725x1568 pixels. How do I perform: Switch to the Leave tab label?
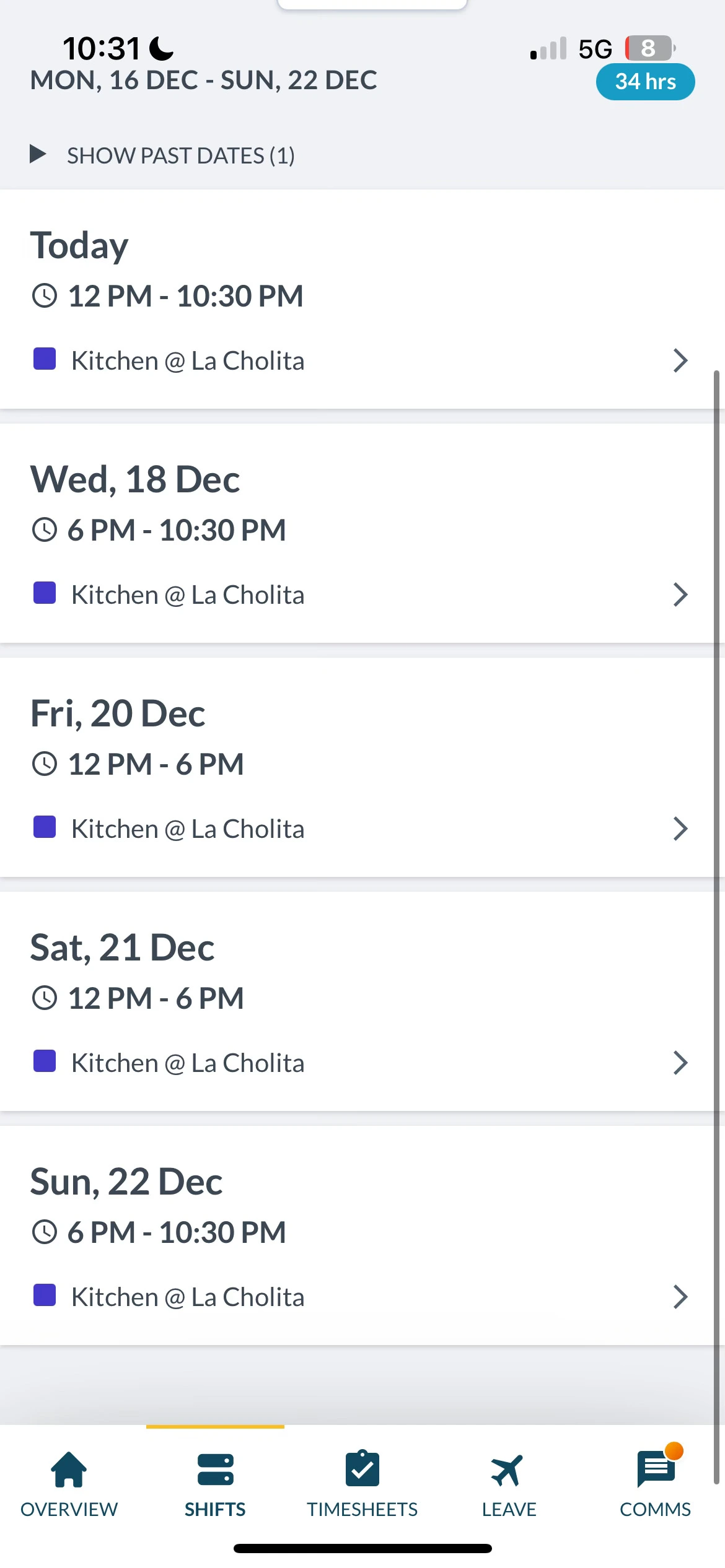[x=509, y=1510]
